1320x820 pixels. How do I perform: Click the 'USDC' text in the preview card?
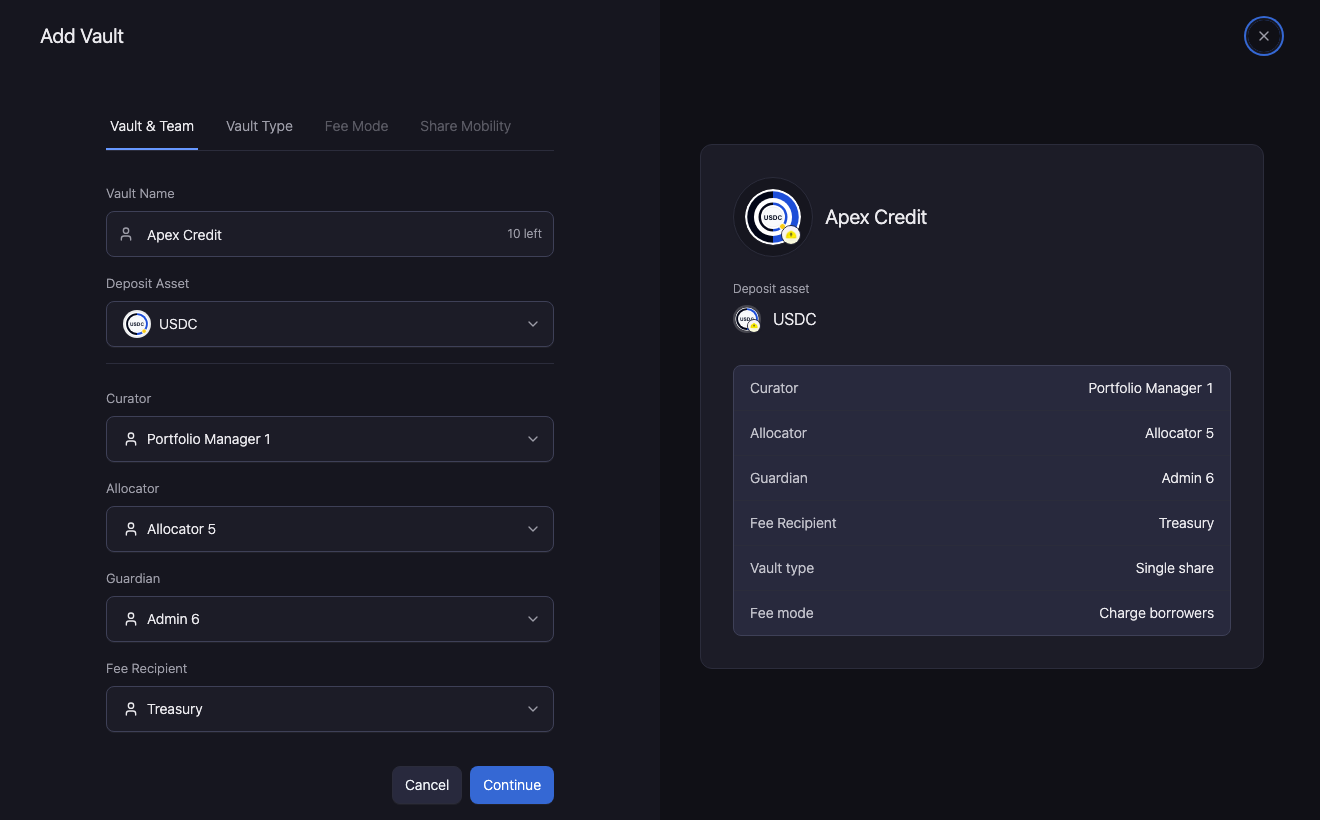pos(795,320)
